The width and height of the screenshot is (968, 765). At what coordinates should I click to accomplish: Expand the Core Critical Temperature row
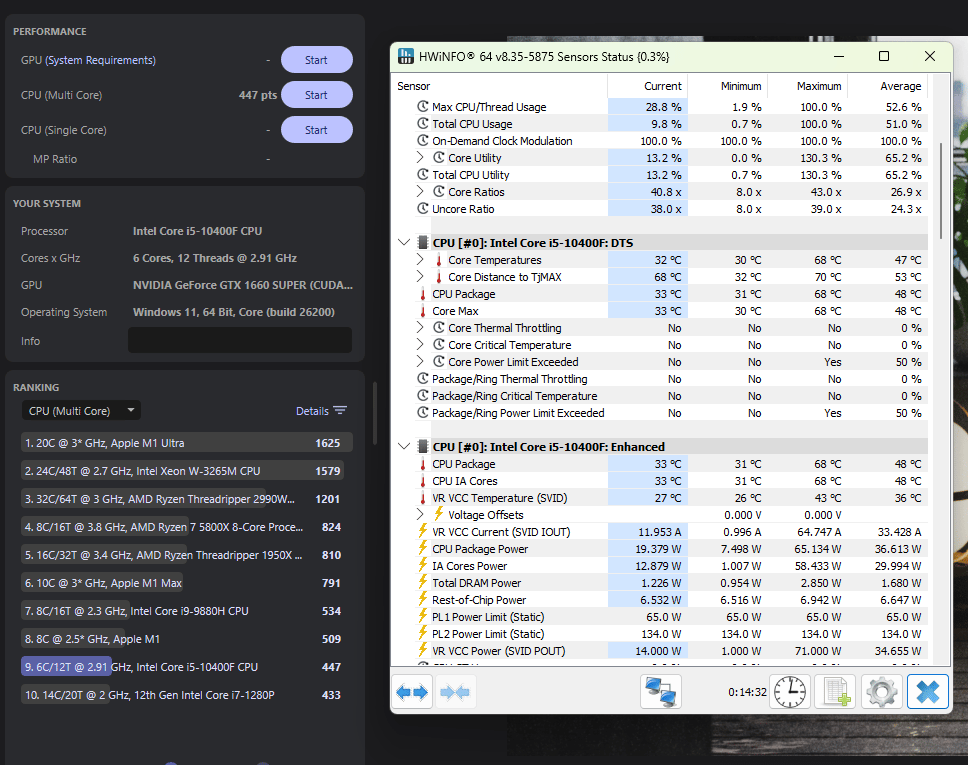tap(420, 345)
